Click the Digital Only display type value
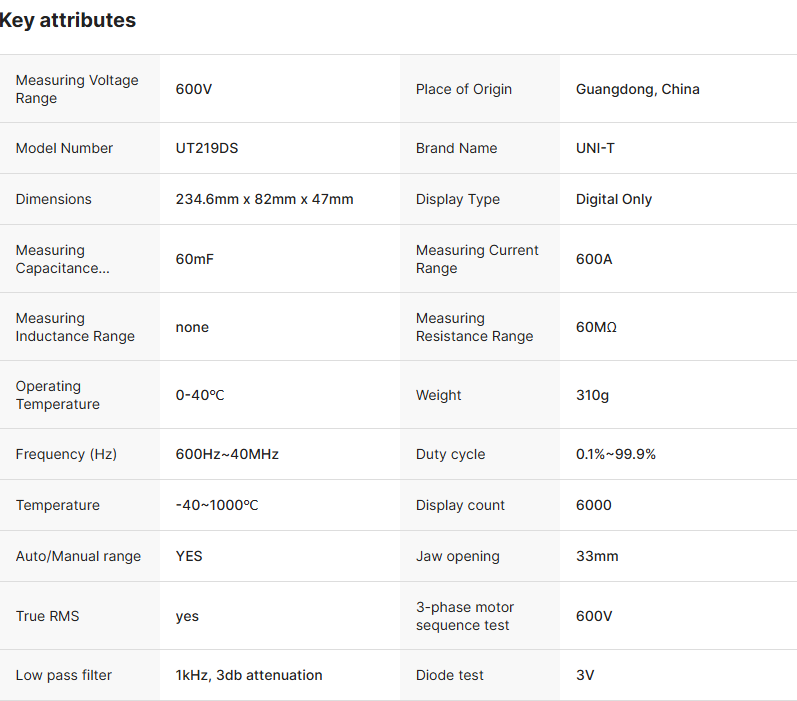 tap(613, 199)
